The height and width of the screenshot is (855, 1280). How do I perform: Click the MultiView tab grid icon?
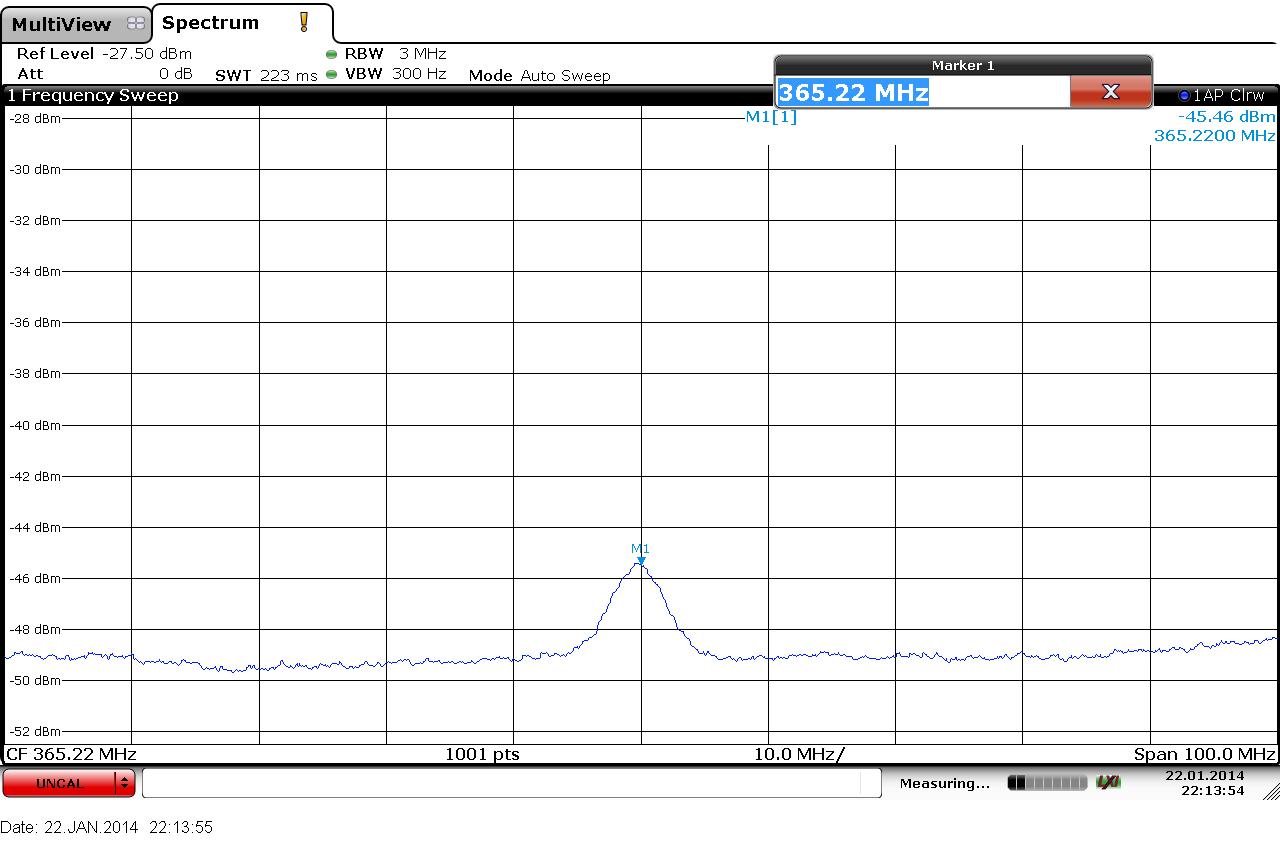136,24
